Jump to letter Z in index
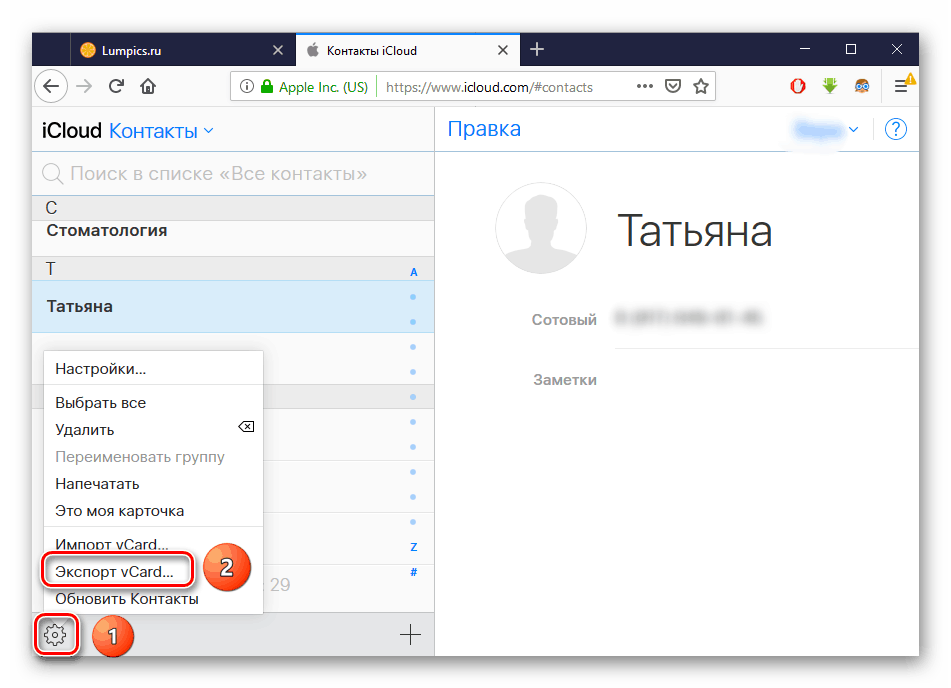The image size is (951, 688). pos(414,547)
